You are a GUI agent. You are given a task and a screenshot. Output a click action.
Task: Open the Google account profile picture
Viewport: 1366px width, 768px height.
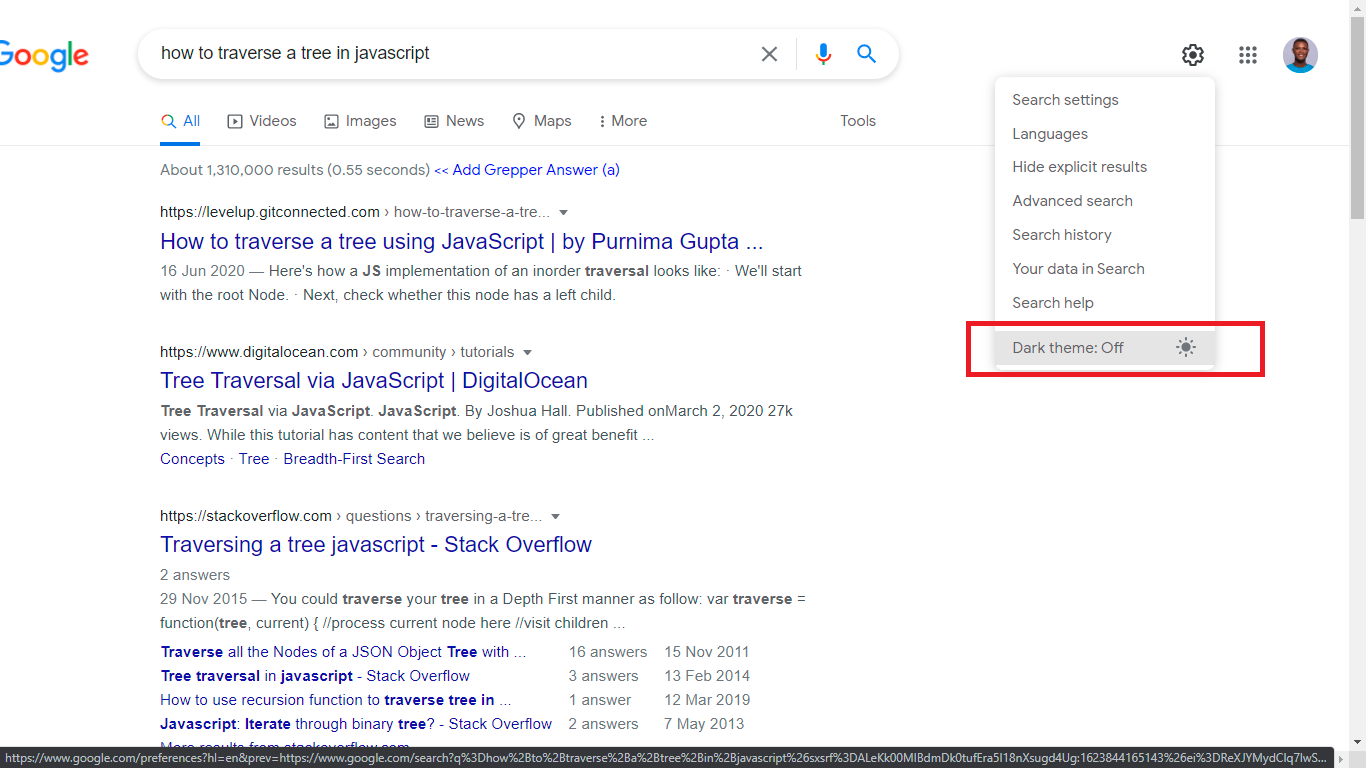[1300, 55]
